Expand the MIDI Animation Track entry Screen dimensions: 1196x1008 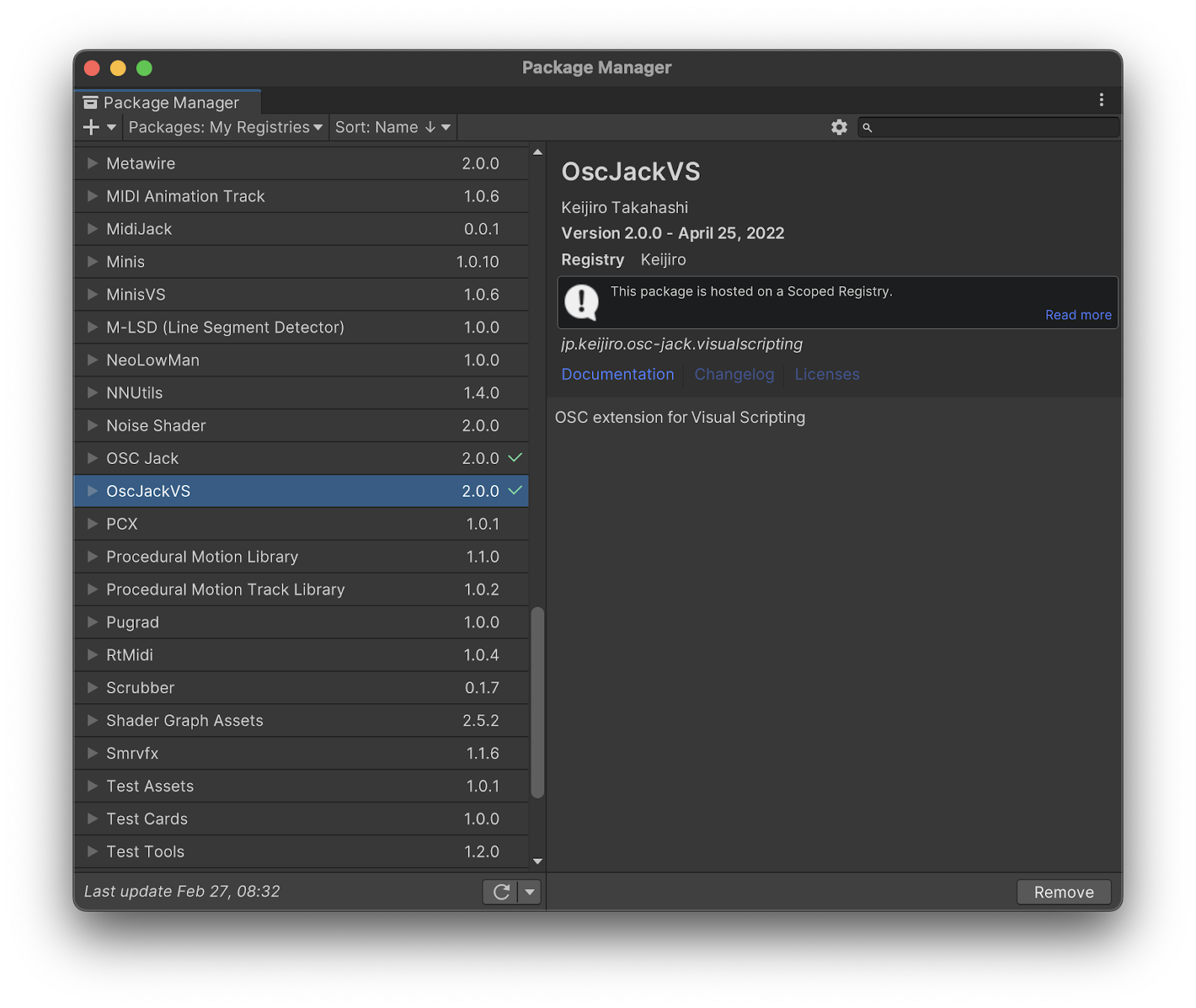[x=93, y=197]
